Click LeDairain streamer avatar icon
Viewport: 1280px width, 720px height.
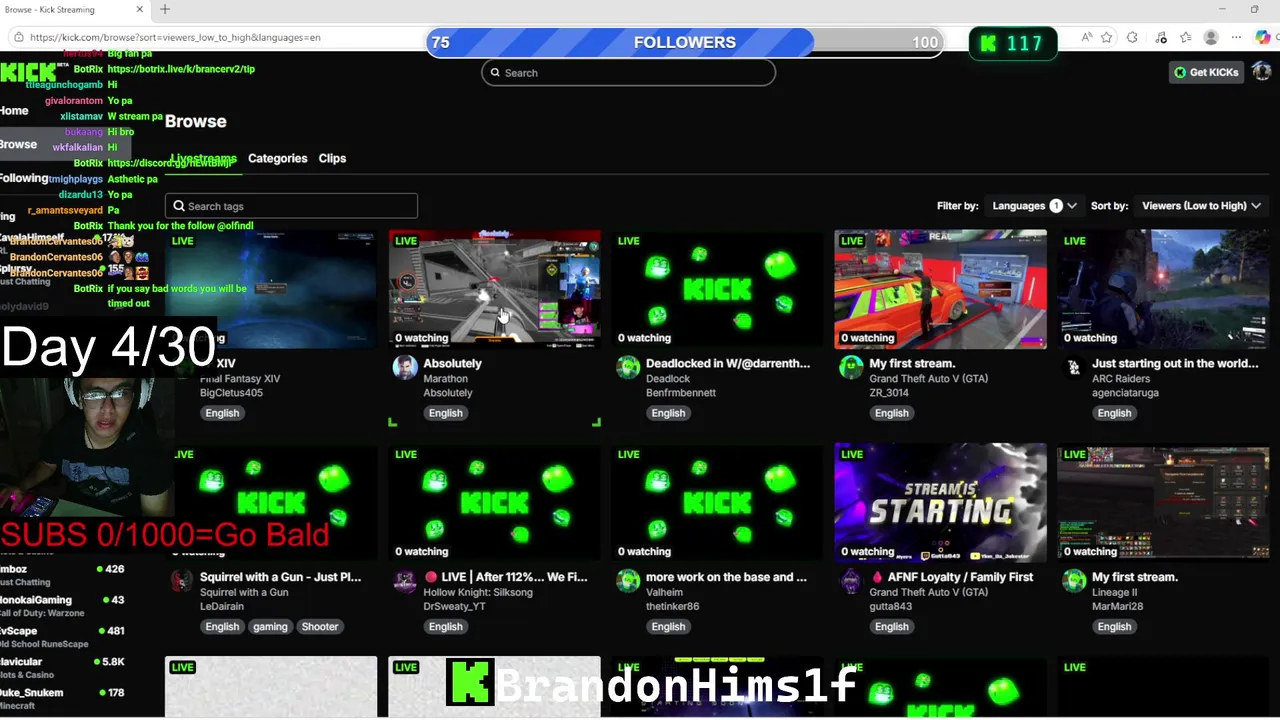pyautogui.click(x=182, y=581)
